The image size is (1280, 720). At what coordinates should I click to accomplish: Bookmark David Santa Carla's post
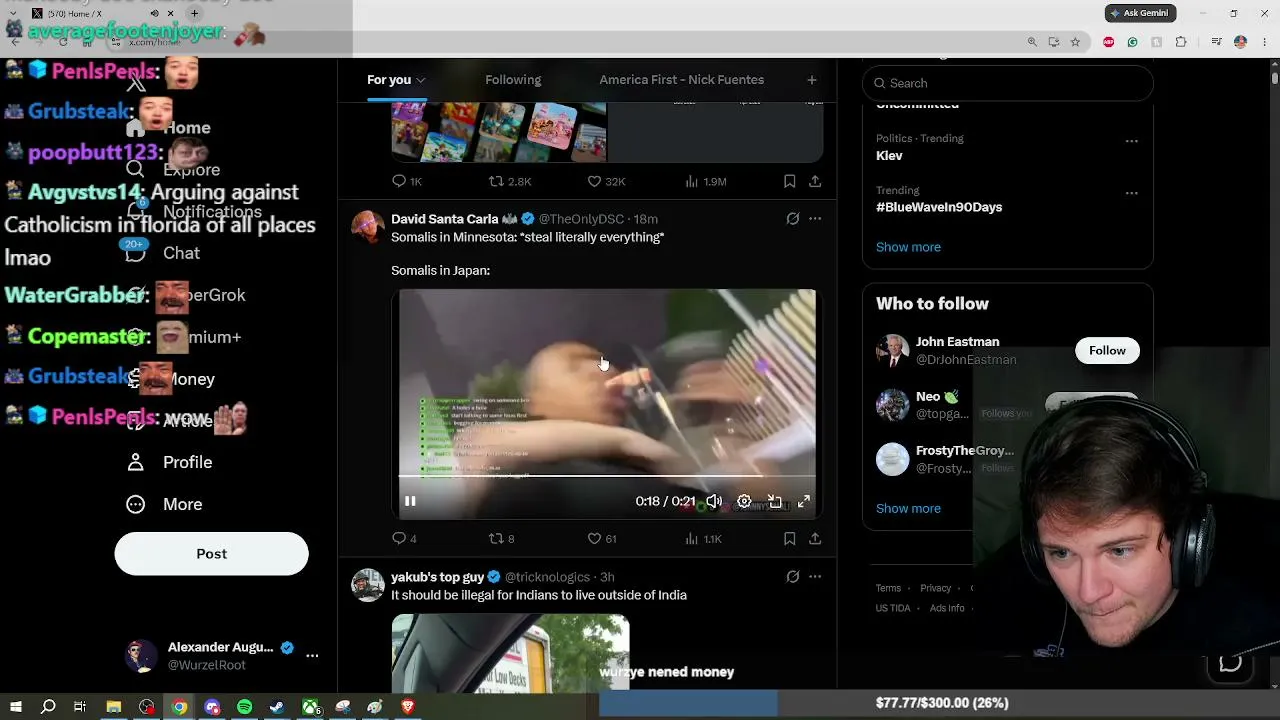pos(789,539)
